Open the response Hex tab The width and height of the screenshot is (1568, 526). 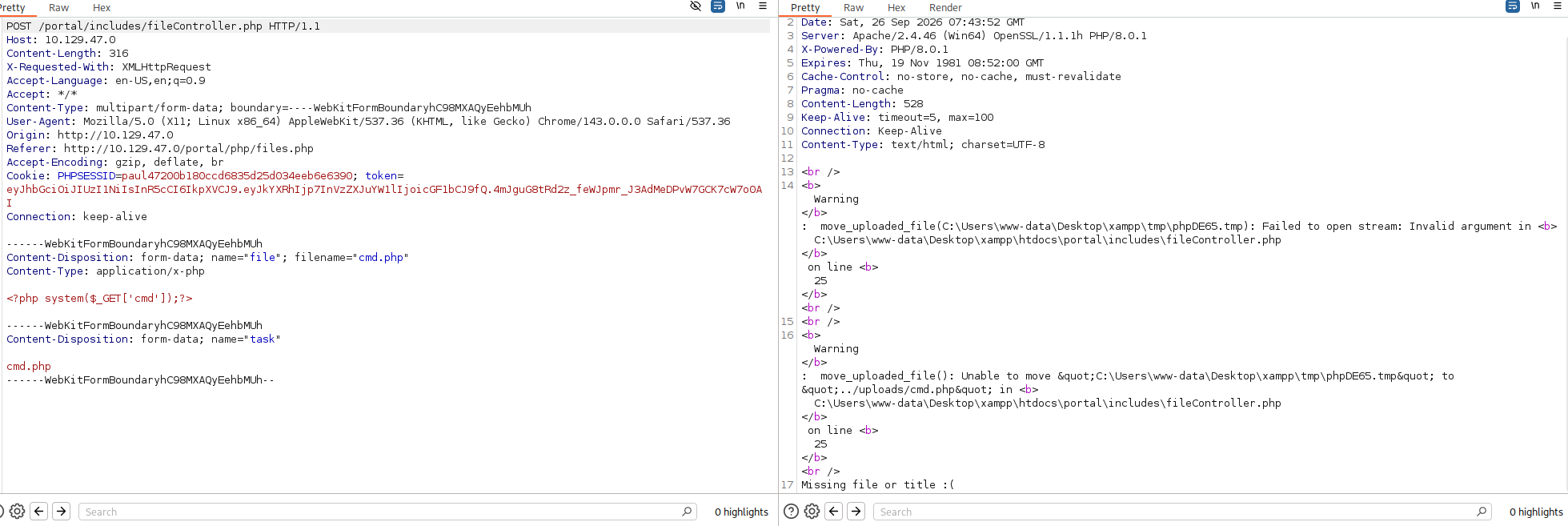pos(896,7)
